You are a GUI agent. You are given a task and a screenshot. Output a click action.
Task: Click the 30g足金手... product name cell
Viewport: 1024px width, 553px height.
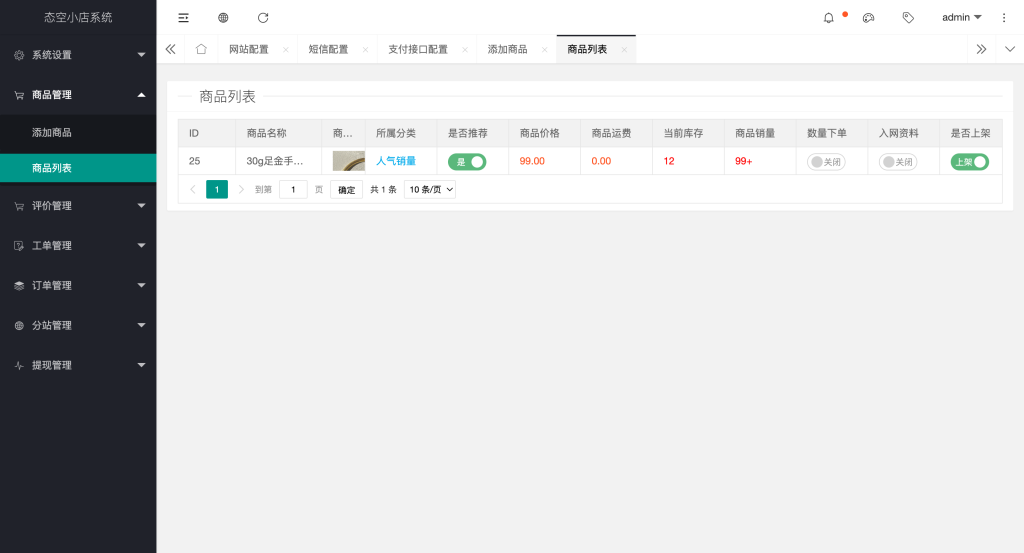point(278,161)
